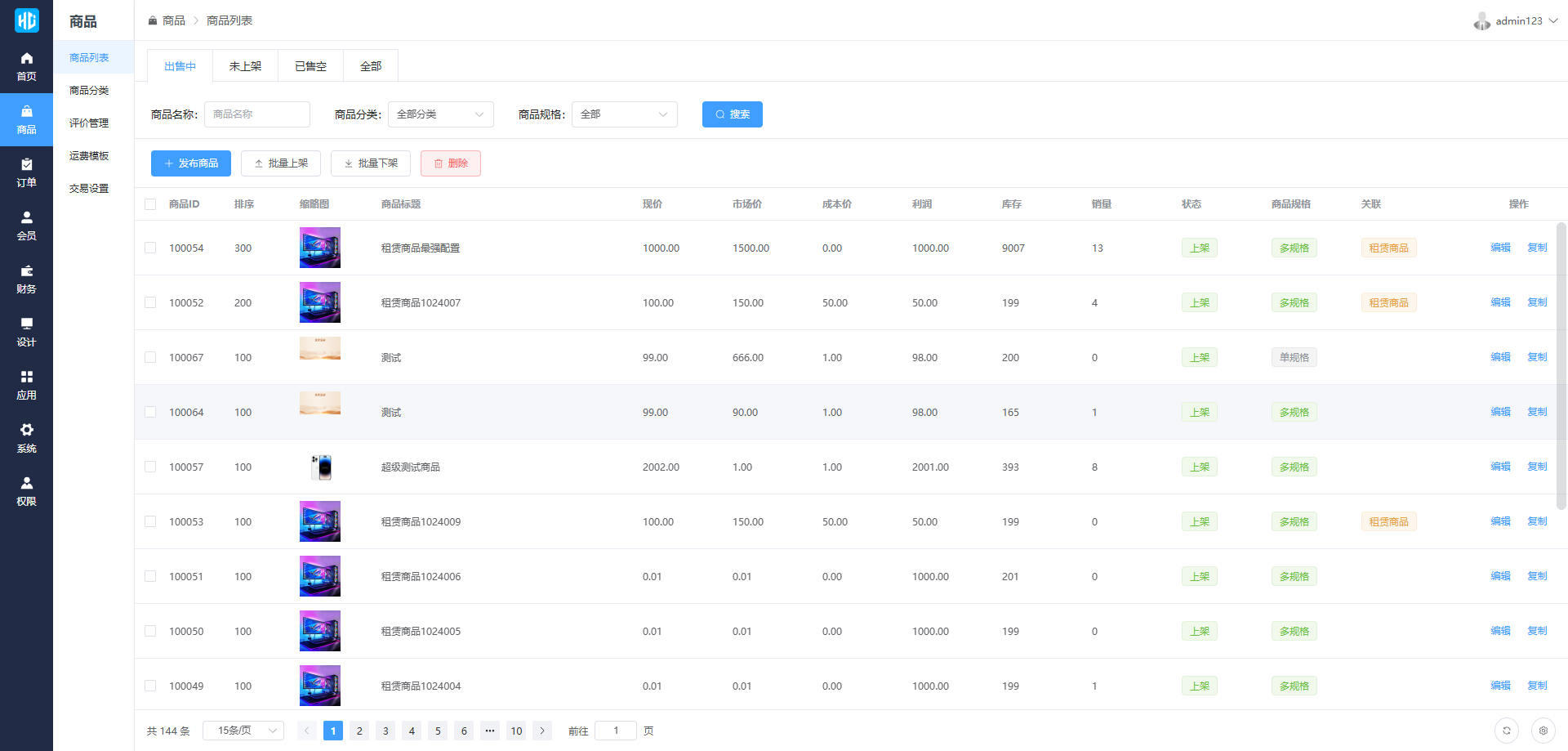The image size is (1568, 751).
Task: Select the checkbox for product 100057
Action: (150, 467)
